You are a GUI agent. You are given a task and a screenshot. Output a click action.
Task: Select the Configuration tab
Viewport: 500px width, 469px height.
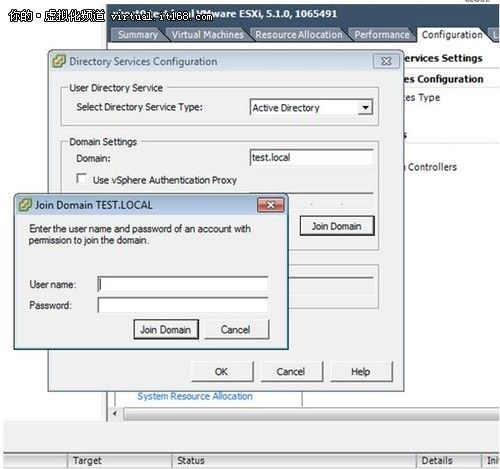point(452,35)
